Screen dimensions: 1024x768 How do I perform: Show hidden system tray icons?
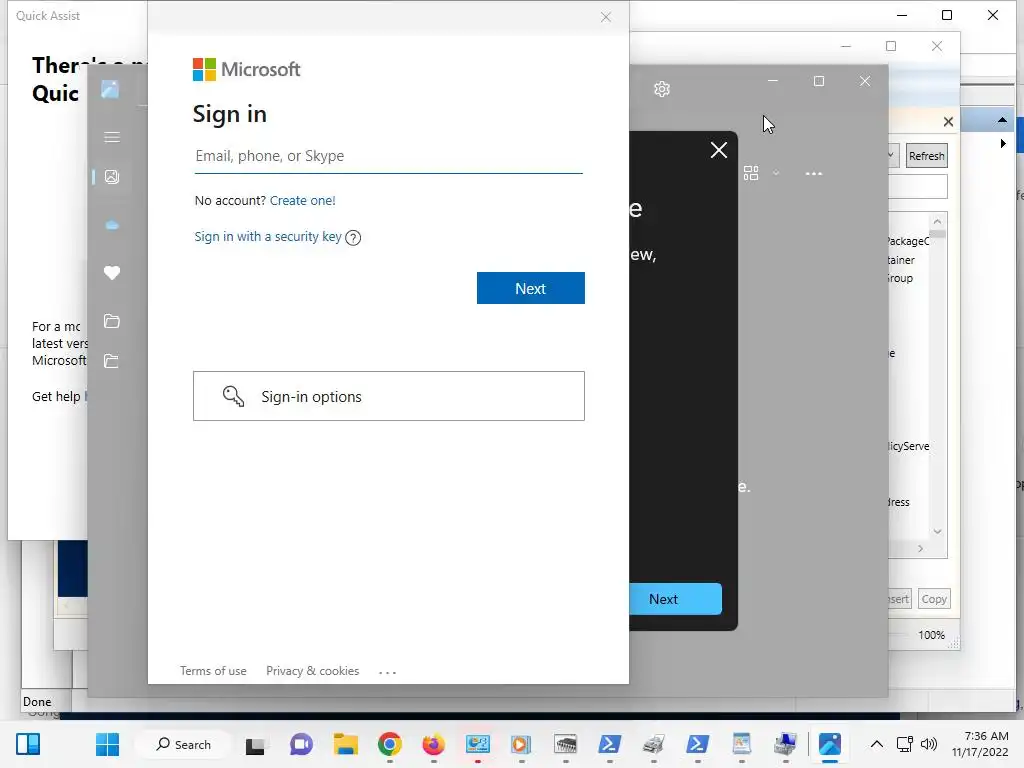tap(877, 744)
